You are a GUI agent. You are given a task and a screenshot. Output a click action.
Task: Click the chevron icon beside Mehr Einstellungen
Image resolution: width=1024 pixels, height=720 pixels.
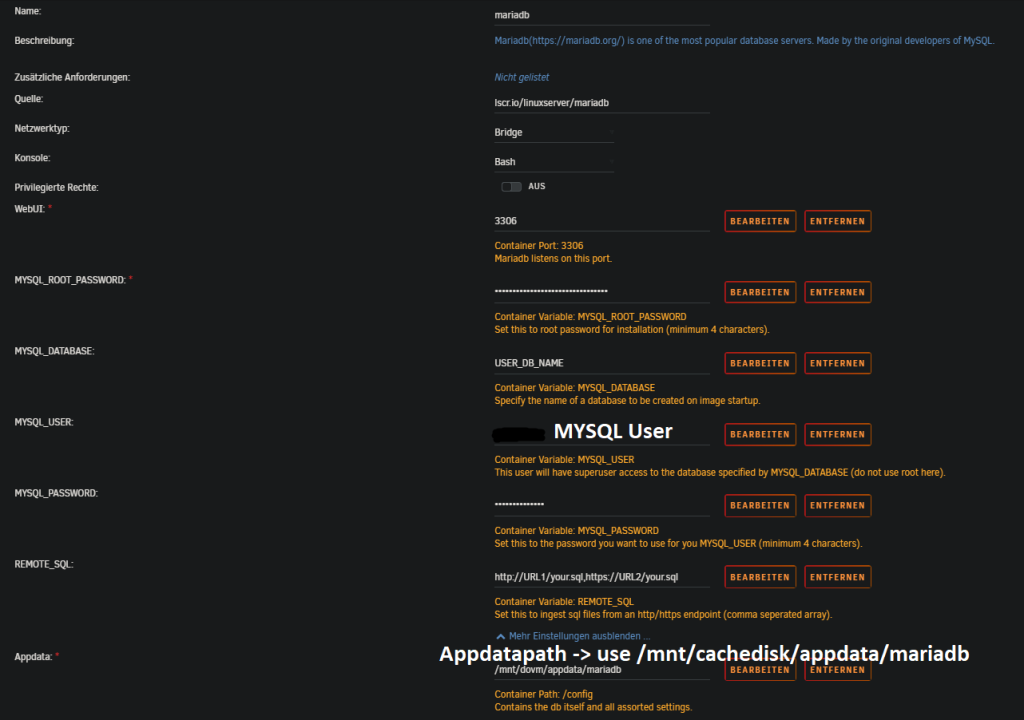(500, 636)
